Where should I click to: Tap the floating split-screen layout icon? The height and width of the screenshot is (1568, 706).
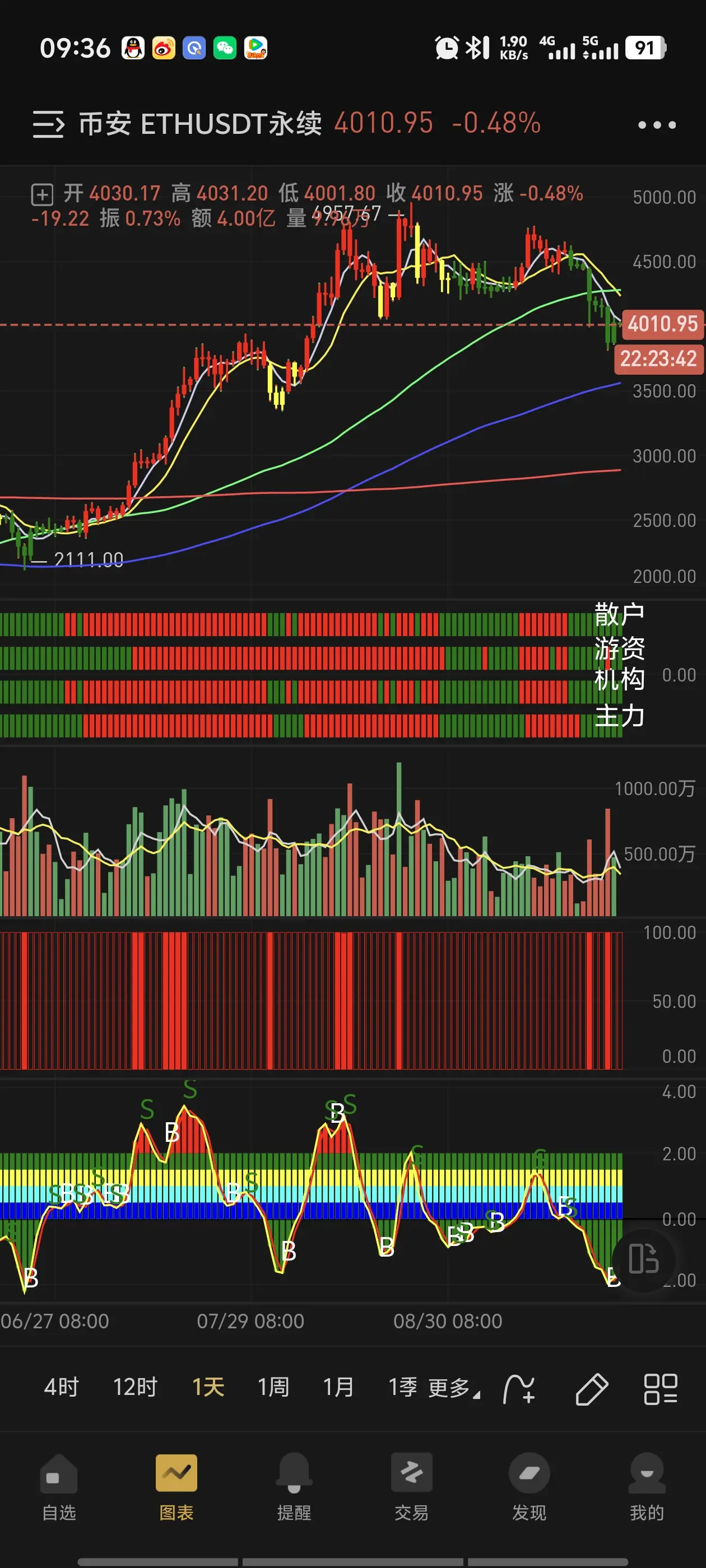tap(643, 1259)
